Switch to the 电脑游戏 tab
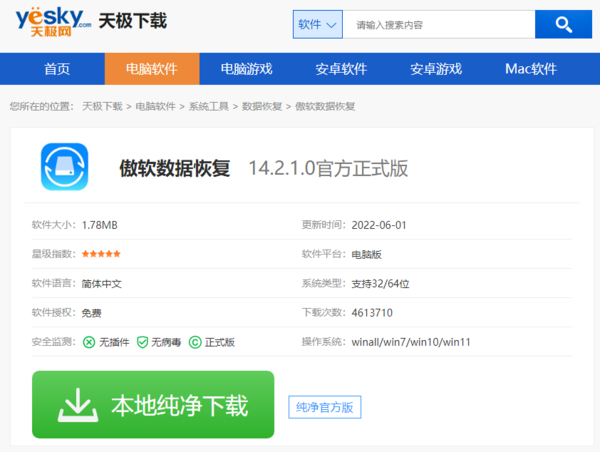This screenshot has width=600, height=452. (245, 69)
